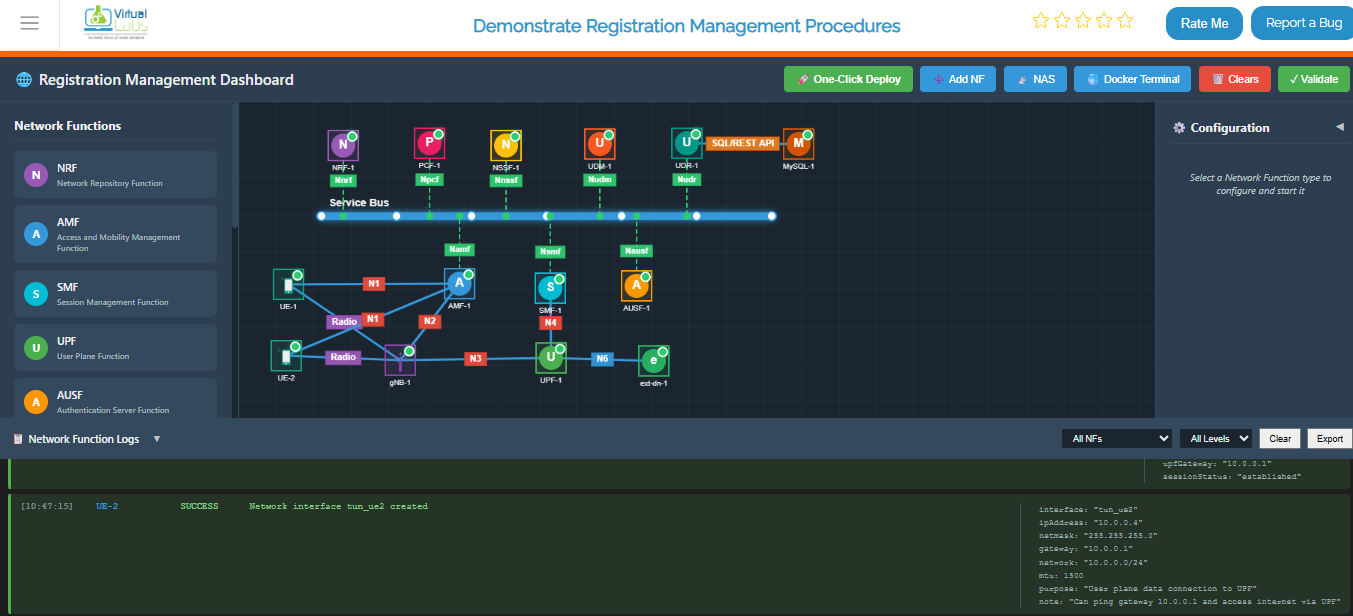Click the AMF-1 node icon

459,284
